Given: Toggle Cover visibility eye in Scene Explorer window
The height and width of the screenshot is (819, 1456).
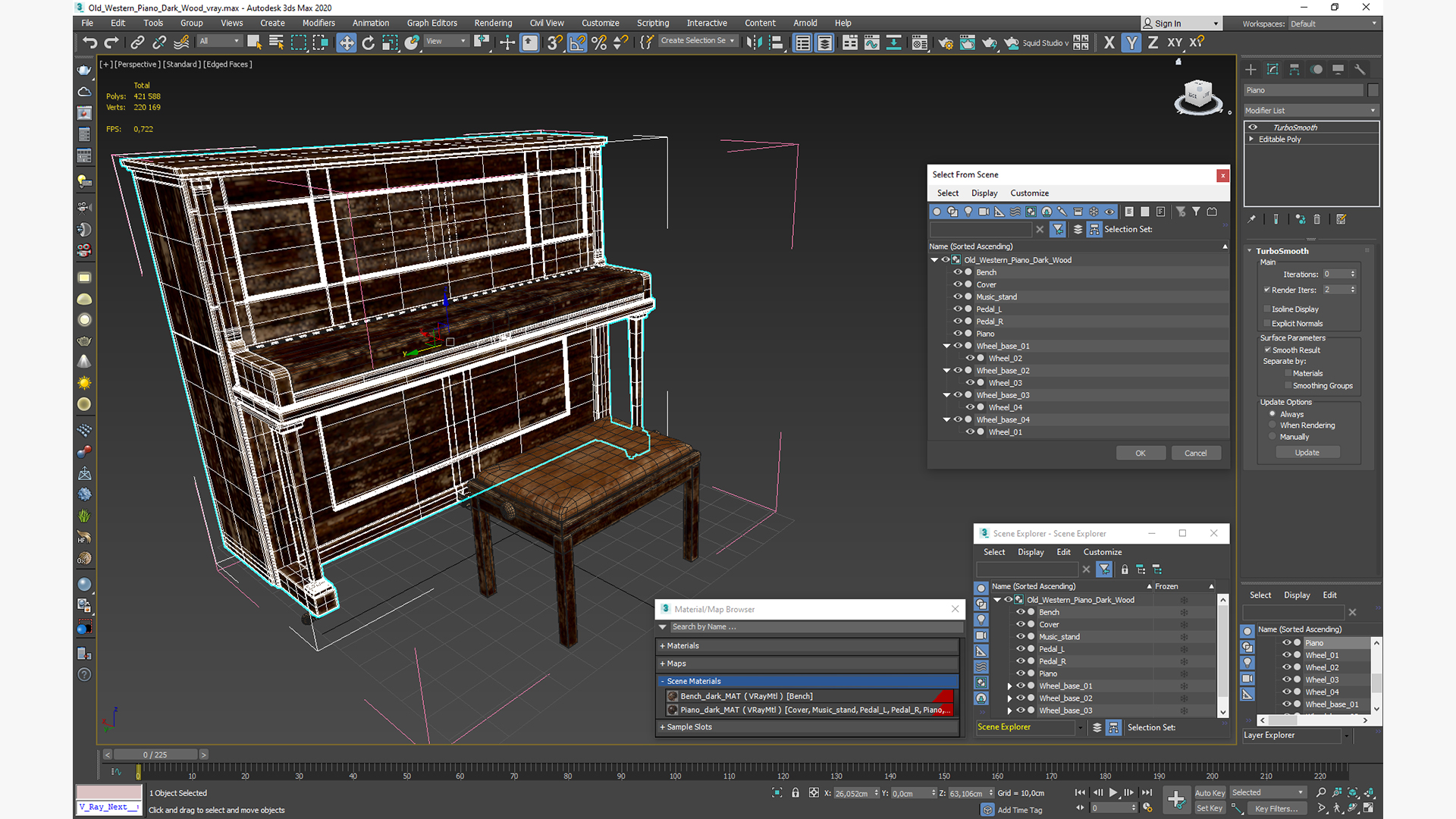Looking at the screenshot, I should pyautogui.click(x=1021, y=624).
